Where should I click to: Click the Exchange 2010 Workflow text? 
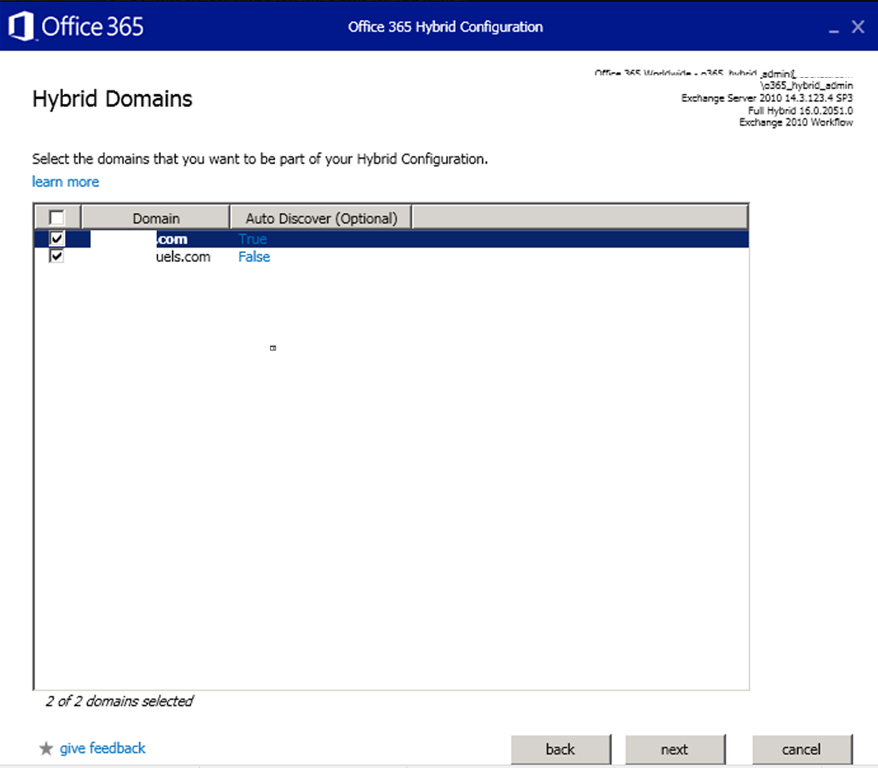tap(796, 122)
